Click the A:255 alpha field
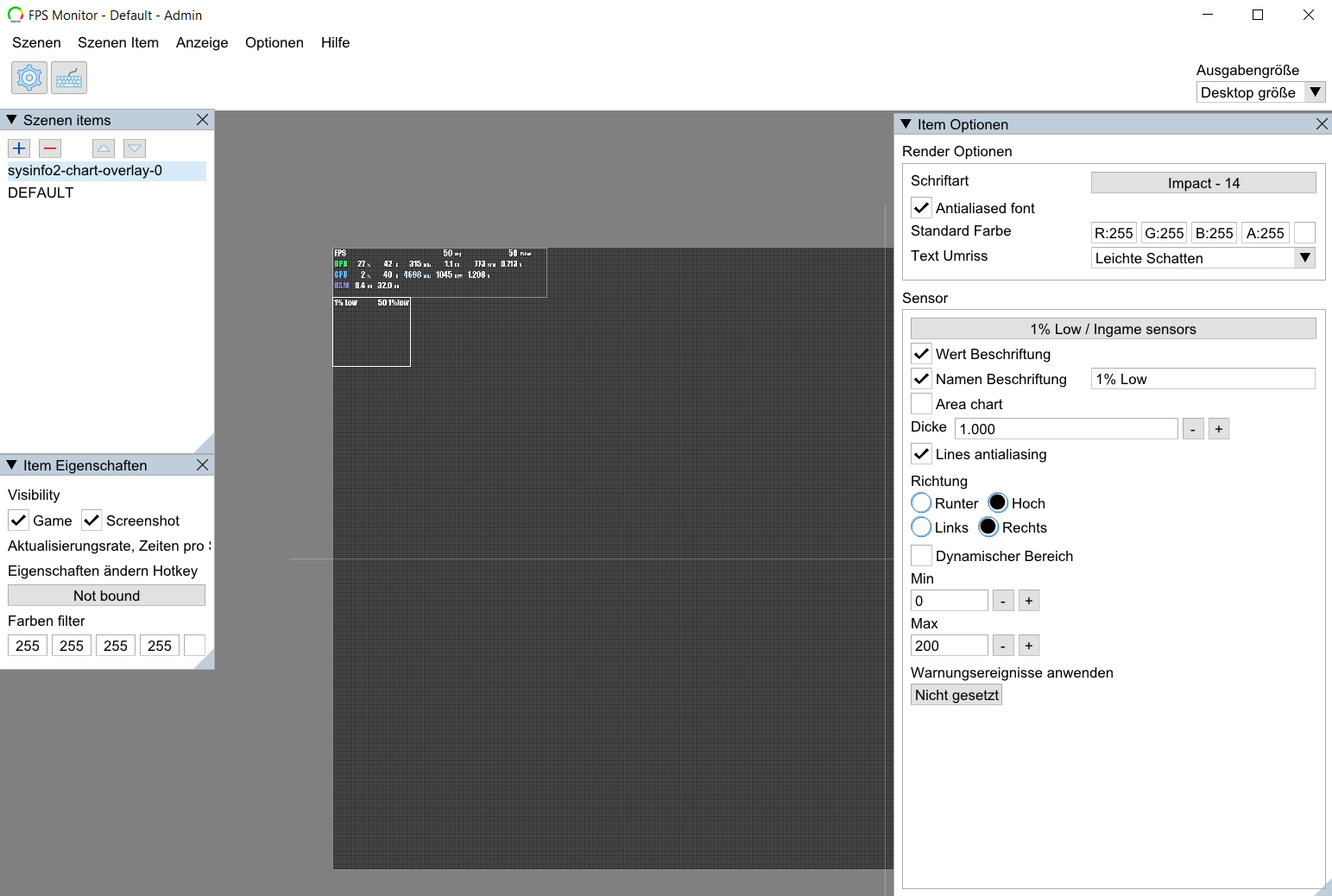 [x=1265, y=233]
